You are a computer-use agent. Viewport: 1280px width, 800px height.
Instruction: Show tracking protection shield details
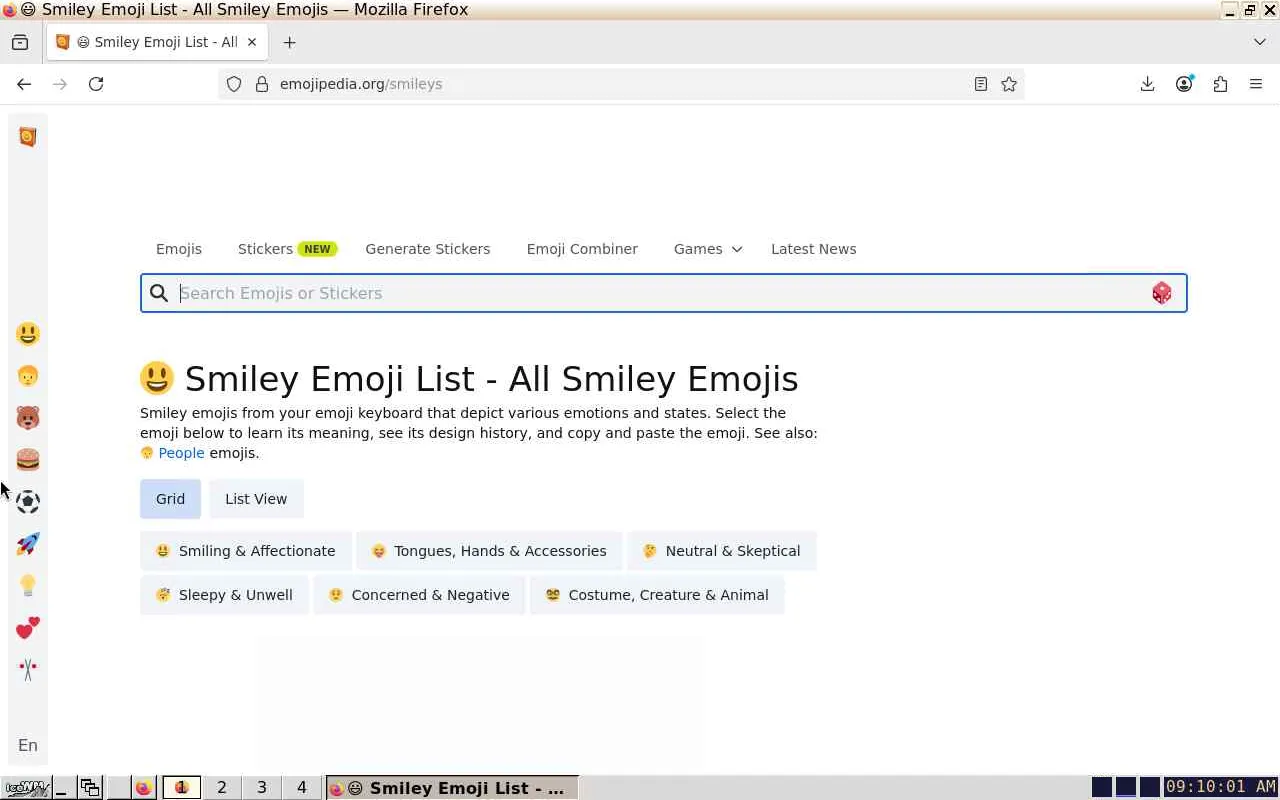click(234, 84)
